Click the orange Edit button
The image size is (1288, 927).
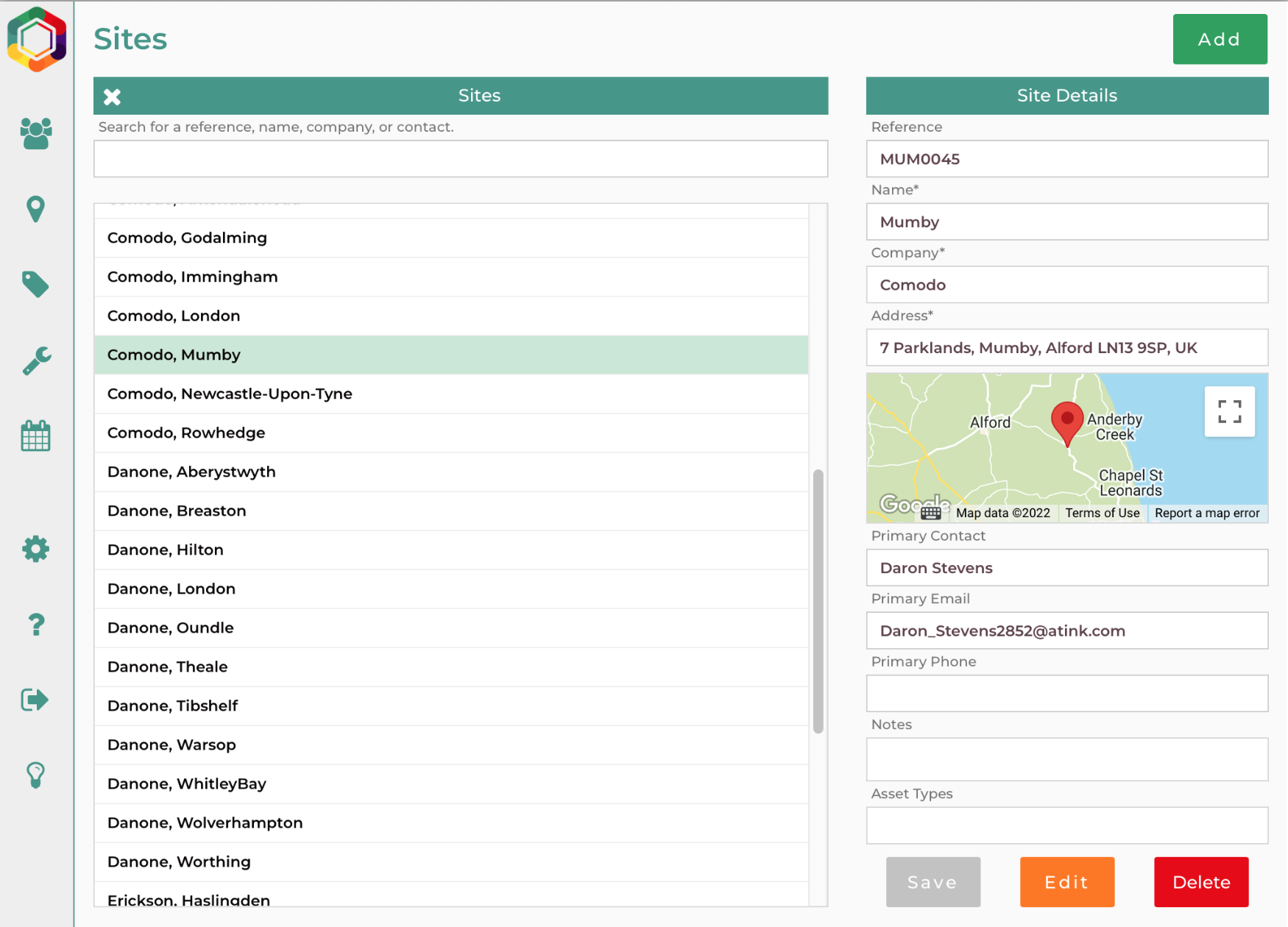tap(1066, 881)
